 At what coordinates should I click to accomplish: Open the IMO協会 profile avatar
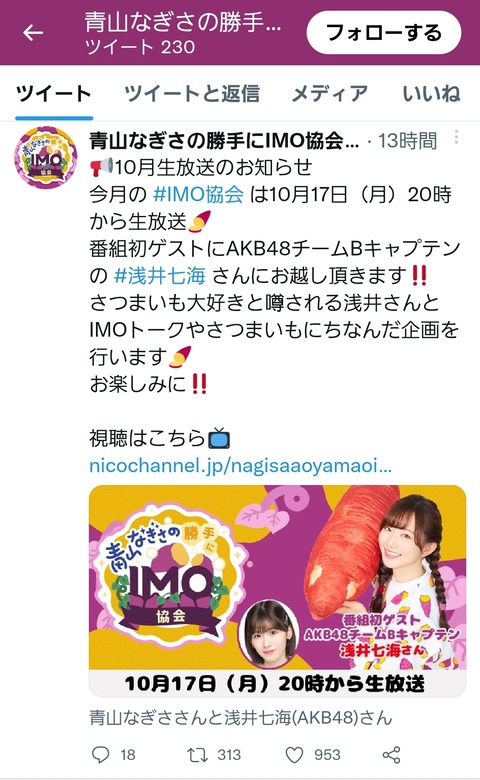[x=46, y=158]
